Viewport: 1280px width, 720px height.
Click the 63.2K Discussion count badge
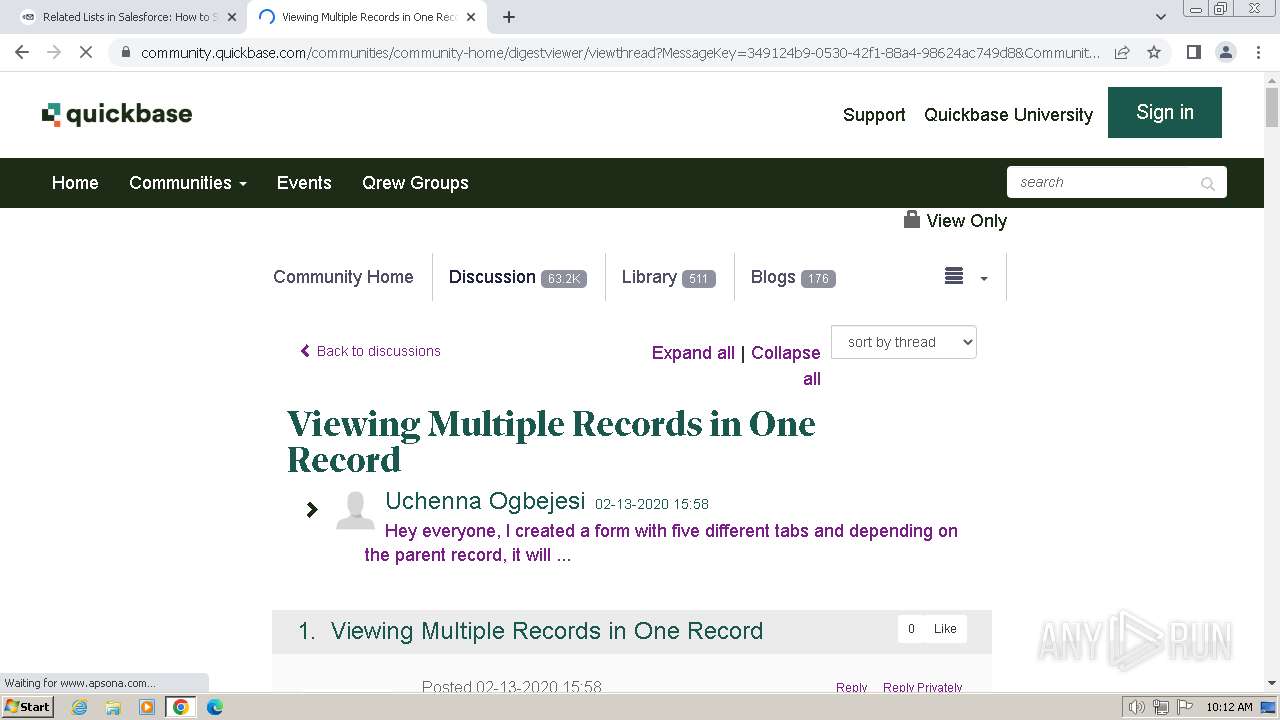(564, 279)
